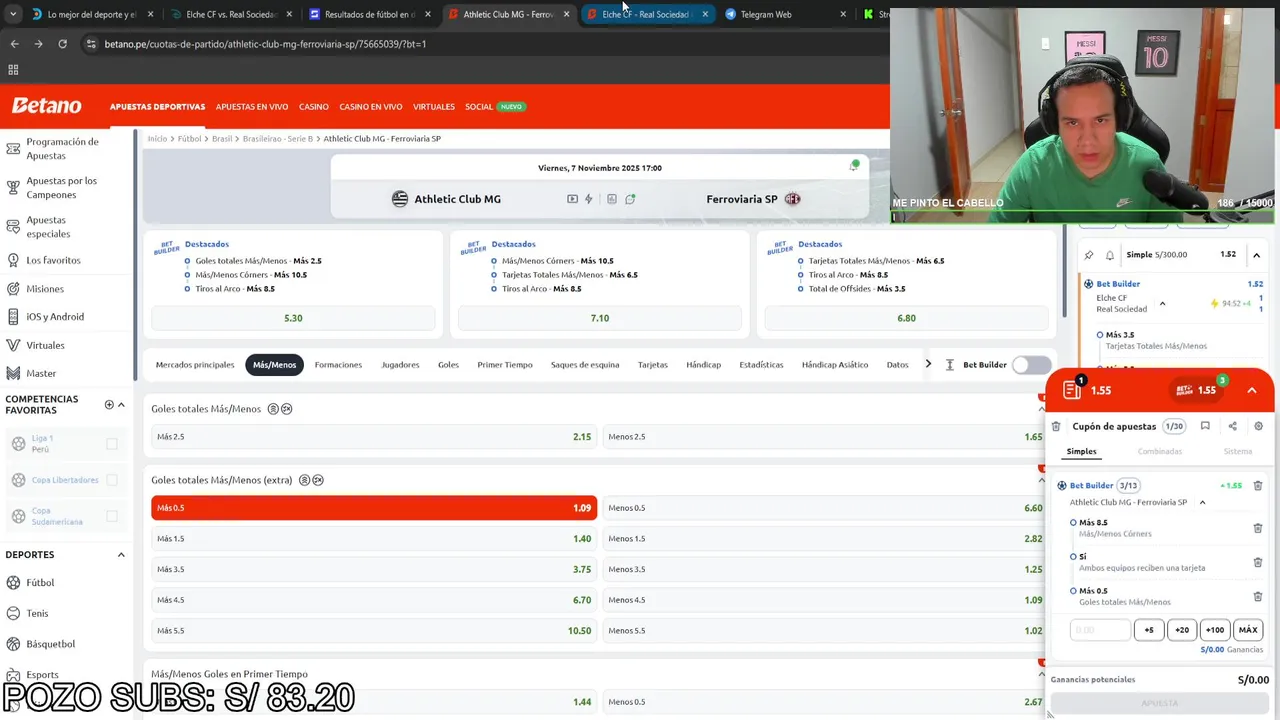This screenshot has width=1280, height=720.
Task: Open Apuestas en Vivo in top menu
Action: [x=252, y=107]
